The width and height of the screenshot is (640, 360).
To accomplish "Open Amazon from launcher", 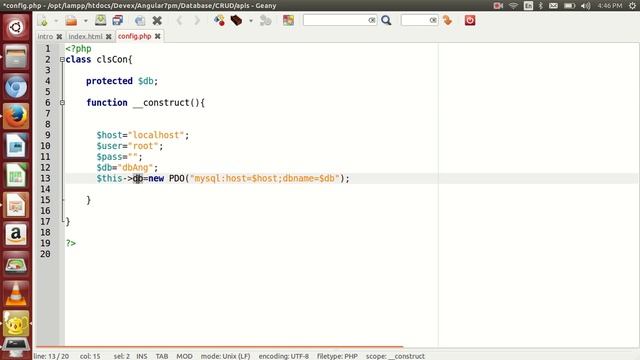I will (16, 235).
